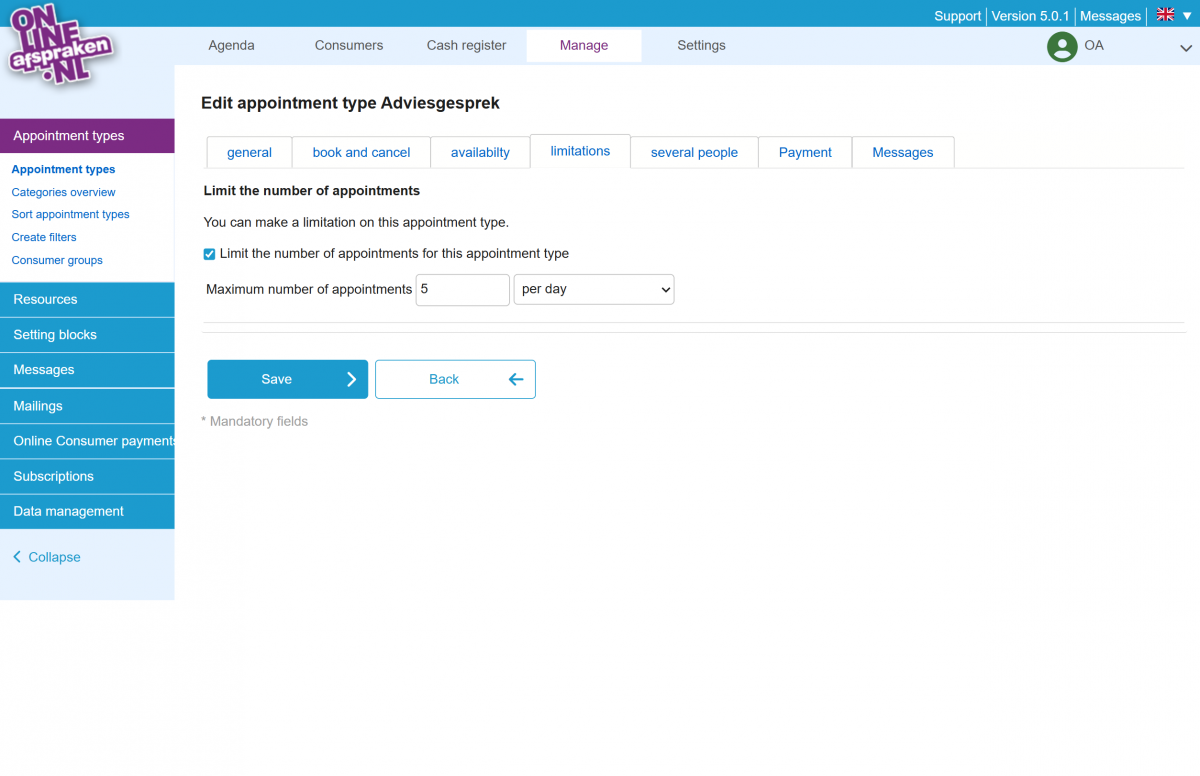Click the UK flag language icon
This screenshot has height=776, width=1200.
pos(1165,15)
